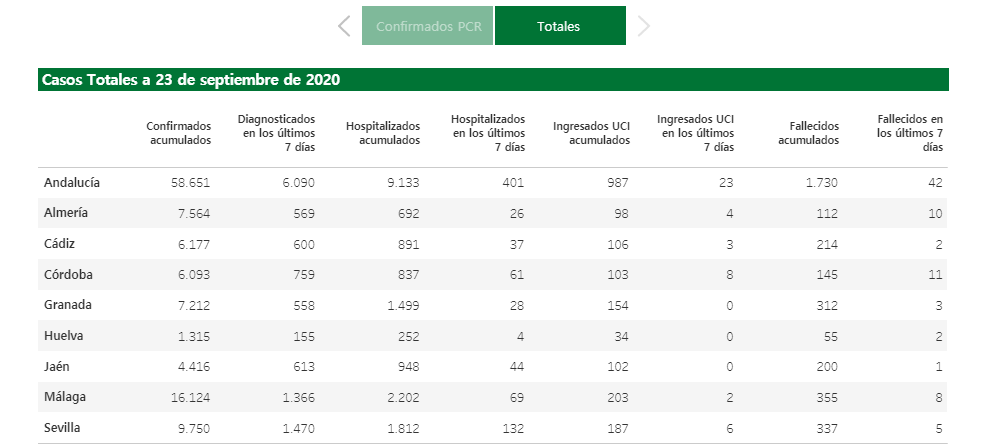Select the Jaén row label
The image size is (982, 447).
(58, 366)
